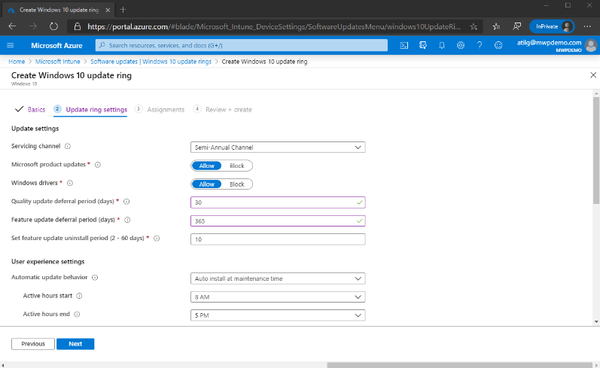Reload the page with the refresh icon
The image size is (600, 368).
point(54,26)
